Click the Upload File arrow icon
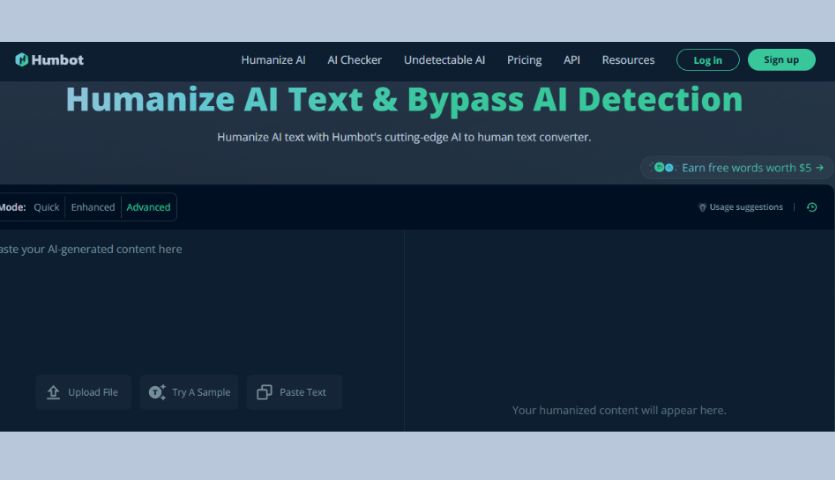 point(53,392)
